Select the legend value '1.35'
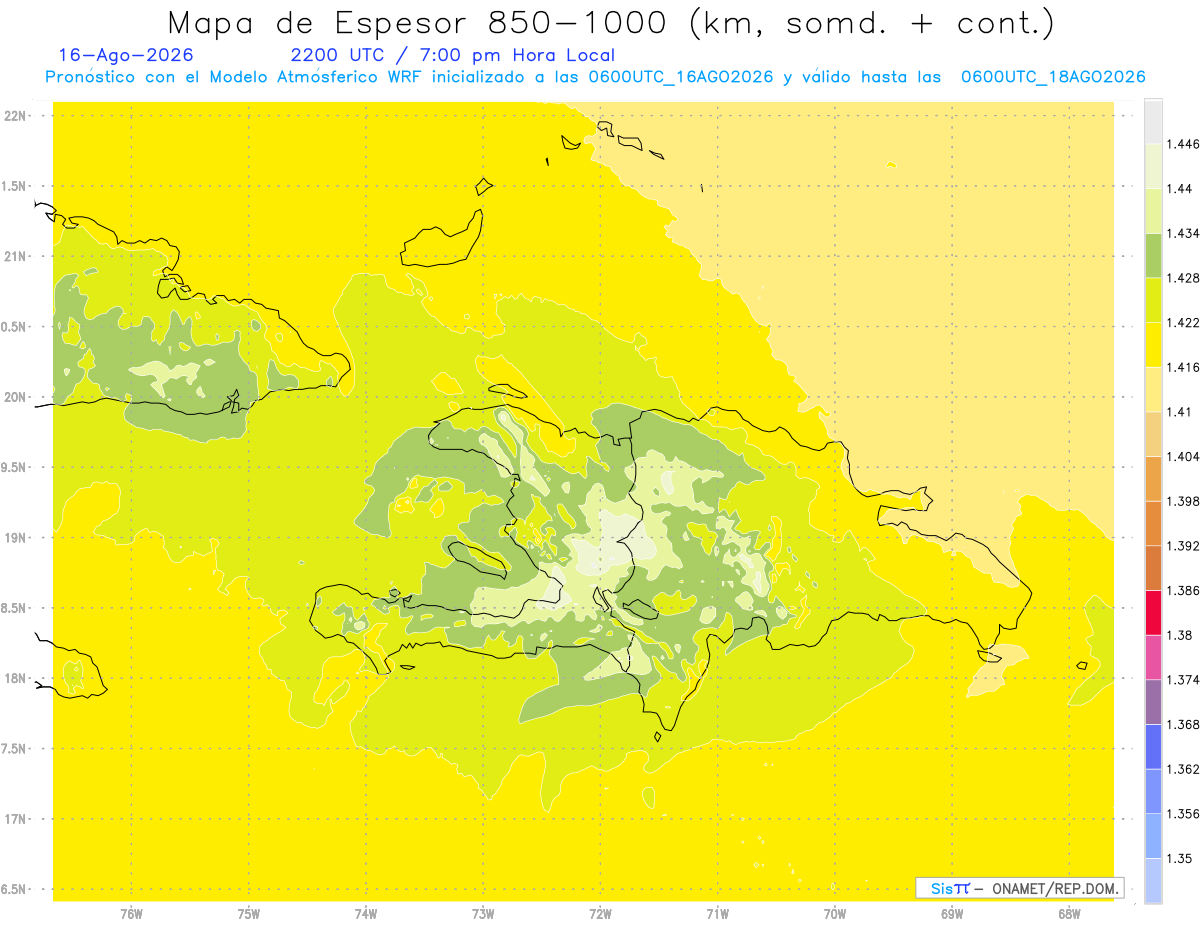This screenshot has height=927, width=1200. click(x=1180, y=858)
